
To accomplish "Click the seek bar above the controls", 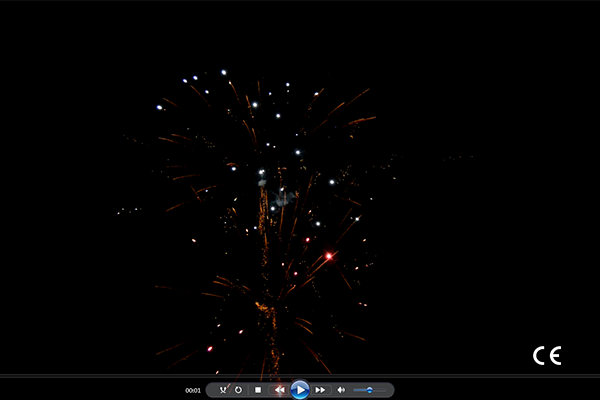I will click(x=300, y=376).
